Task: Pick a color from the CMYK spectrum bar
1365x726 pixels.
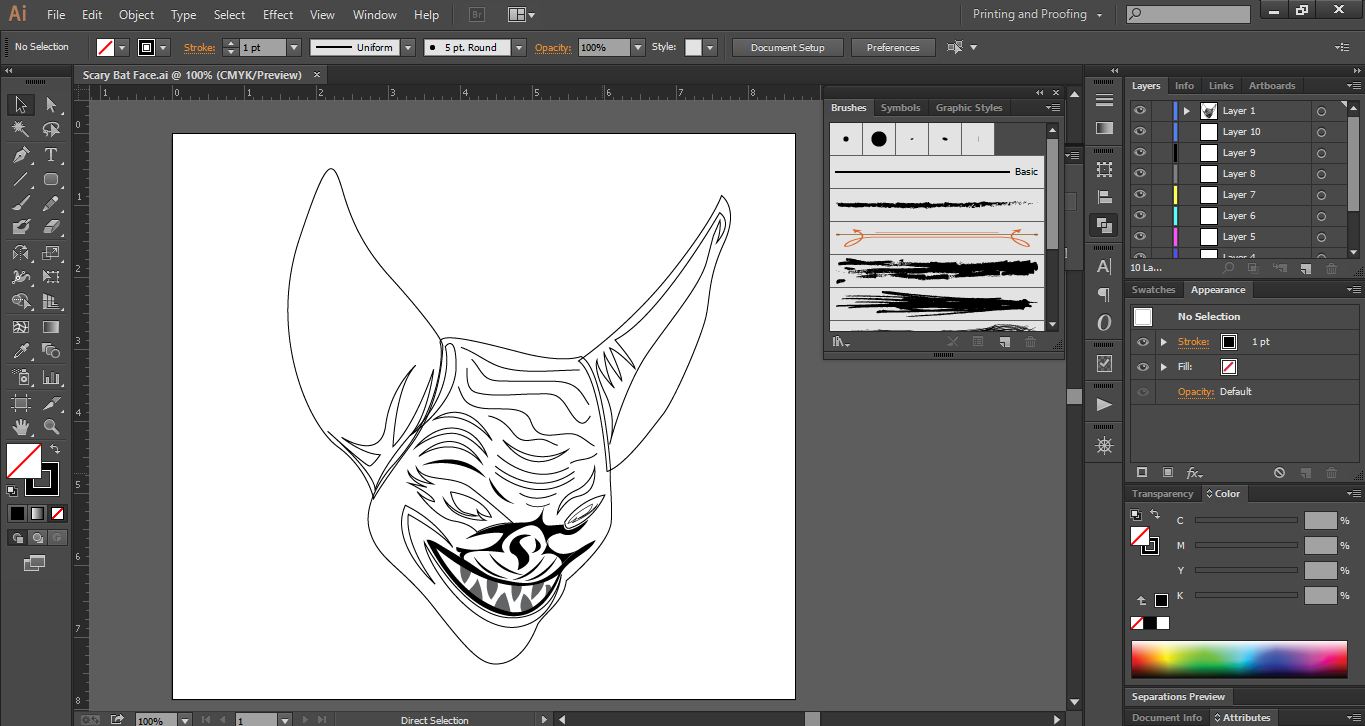Action: pyautogui.click(x=1238, y=660)
